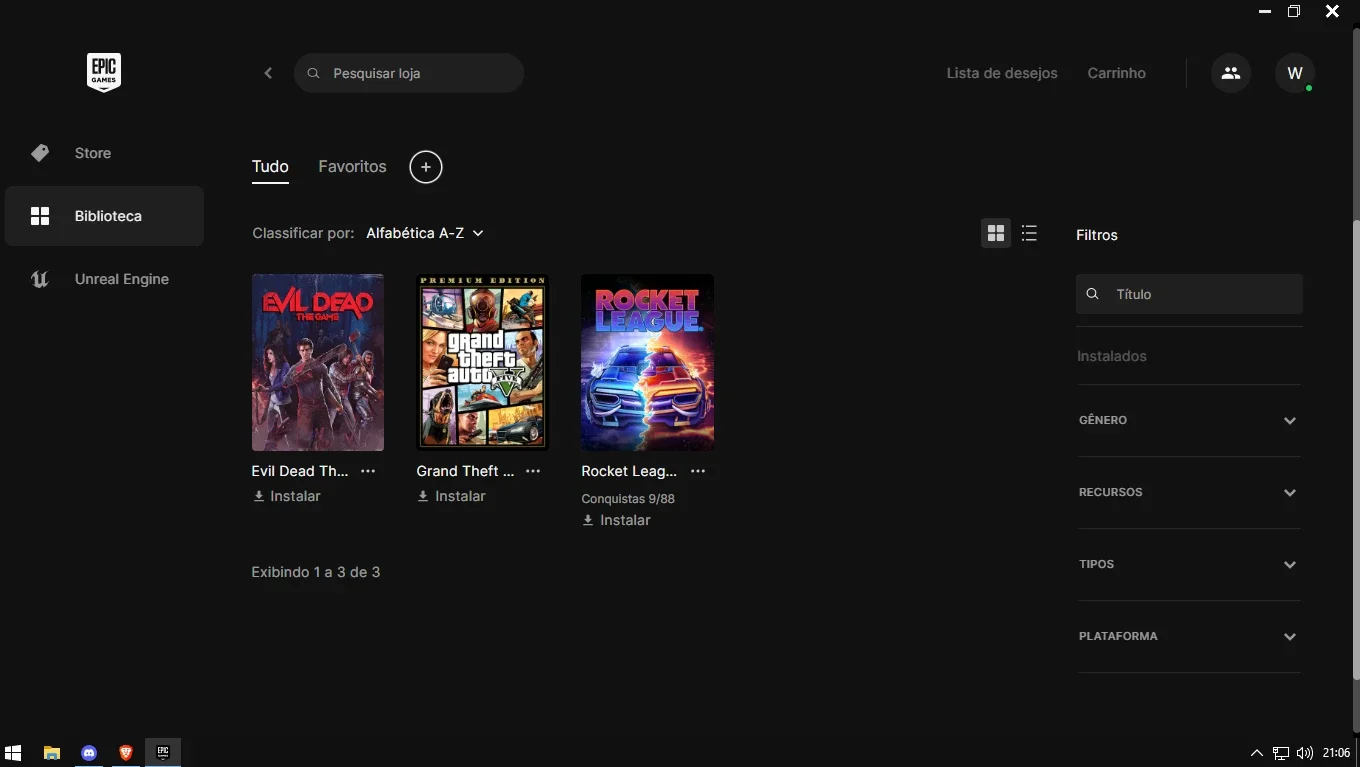Click the Conquistas 9/88 text
This screenshot has width=1360, height=767.
(628, 498)
